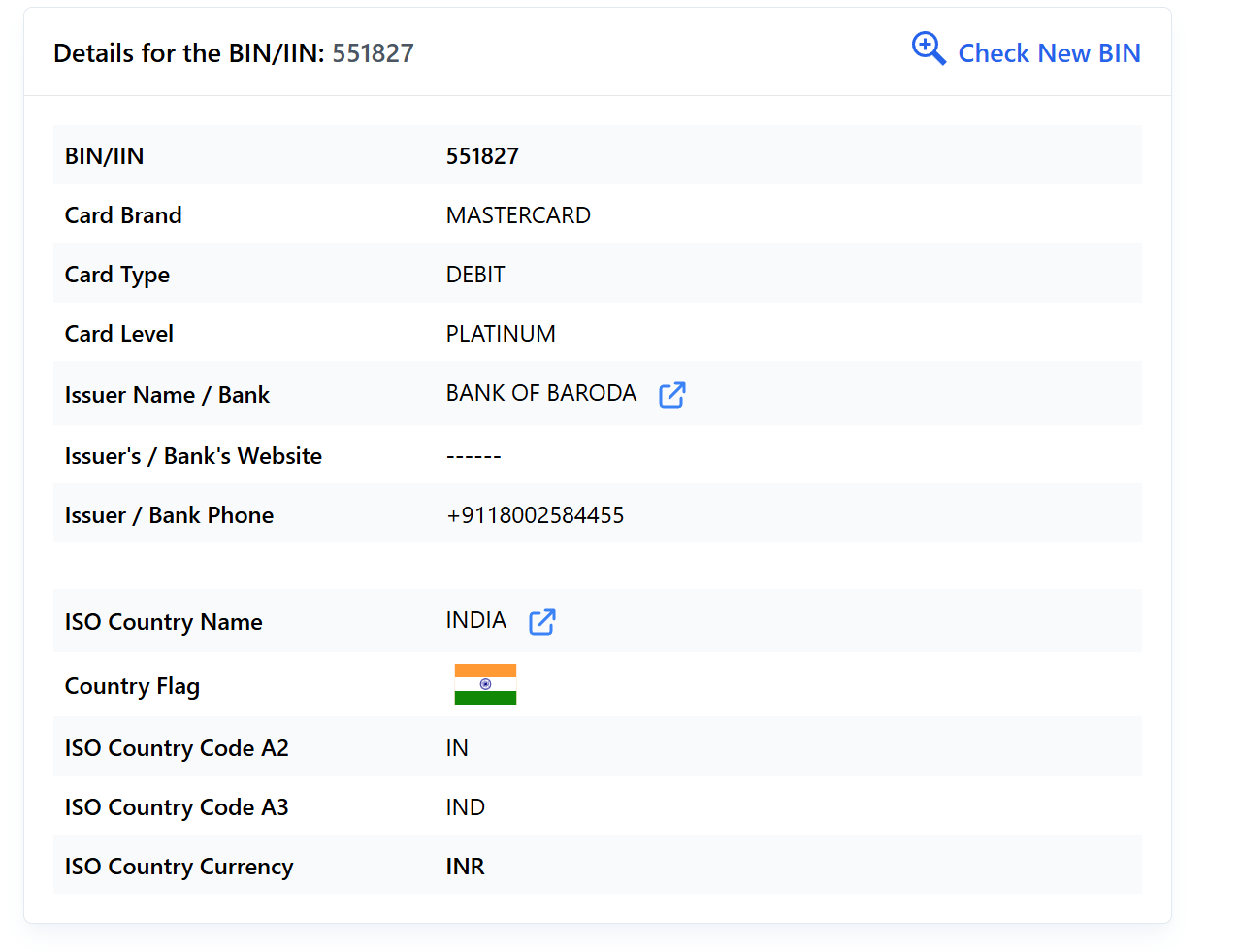Click the magnifier plus icon beside Check New BIN
This screenshot has height=952, width=1240.
click(929, 49)
